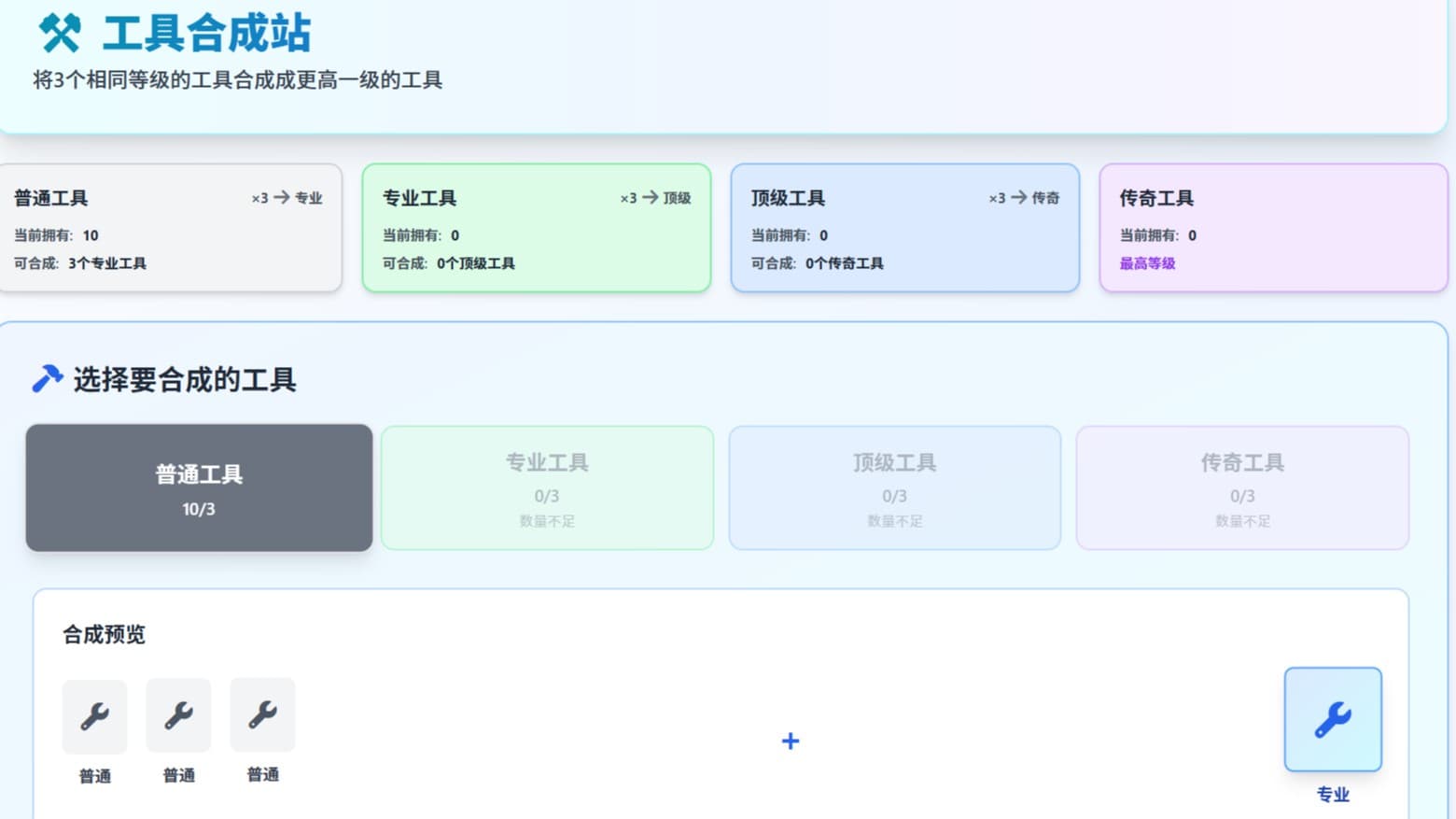Click the arrow icon on the 专业工具 card

pyautogui.click(x=650, y=197)
